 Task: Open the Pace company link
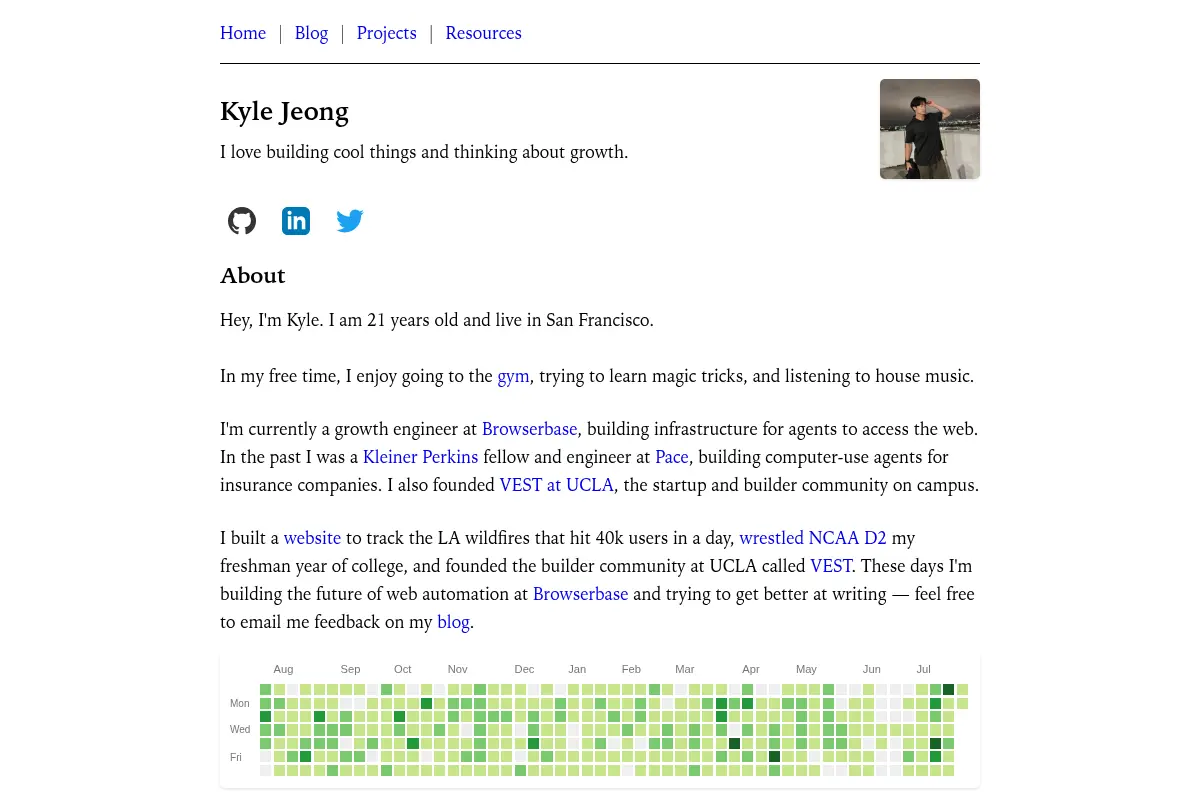tap(672, 457)
